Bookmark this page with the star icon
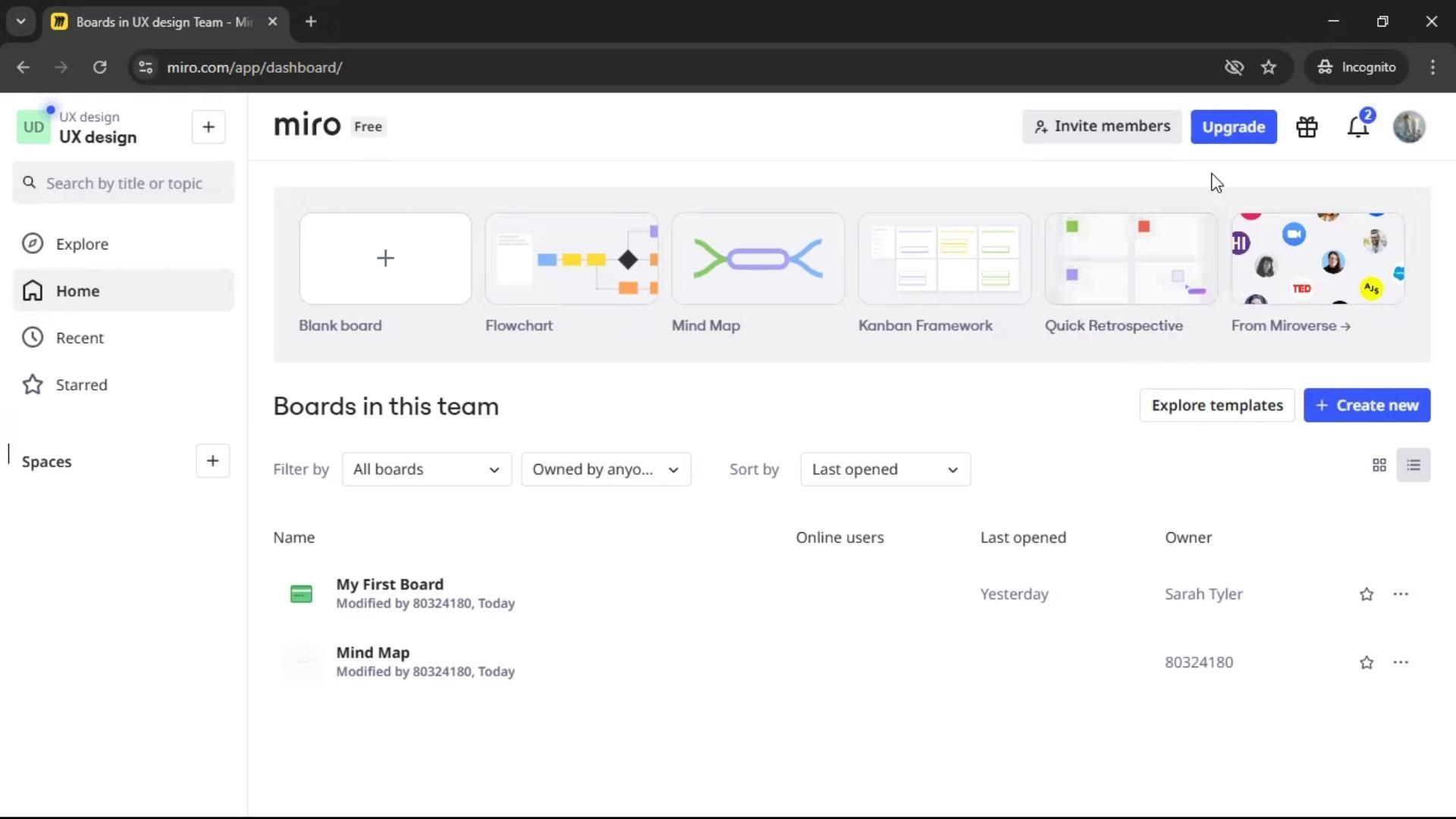 coord(1269,67)
